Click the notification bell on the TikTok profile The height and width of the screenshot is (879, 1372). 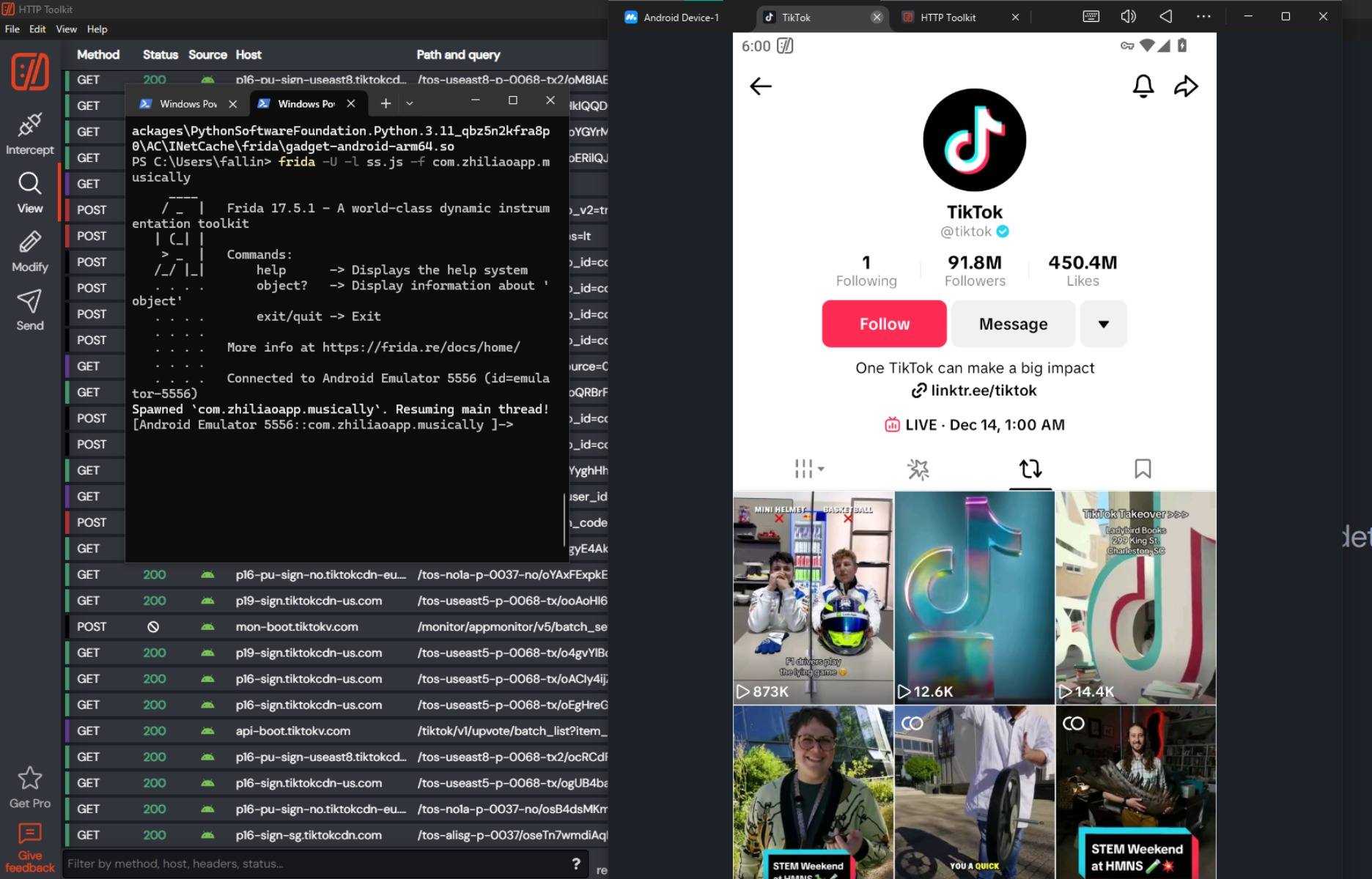(1141, 86)
